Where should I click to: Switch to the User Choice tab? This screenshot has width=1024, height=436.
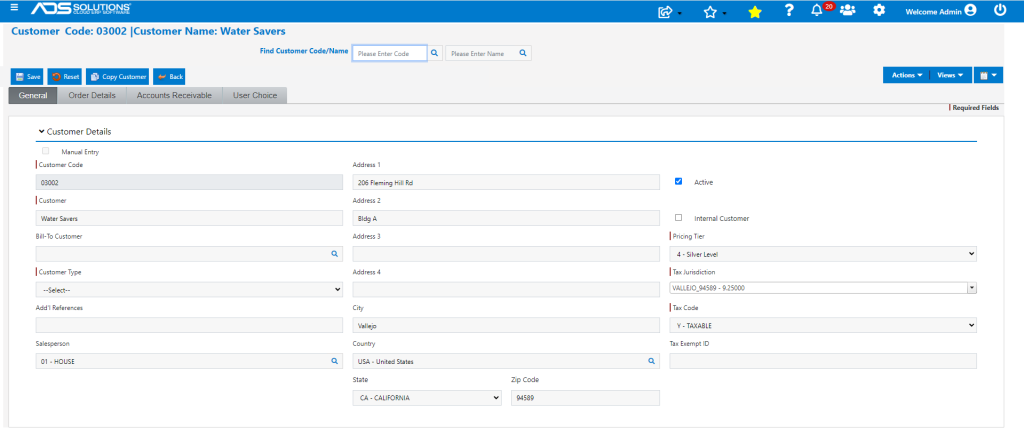click(255, 95)
